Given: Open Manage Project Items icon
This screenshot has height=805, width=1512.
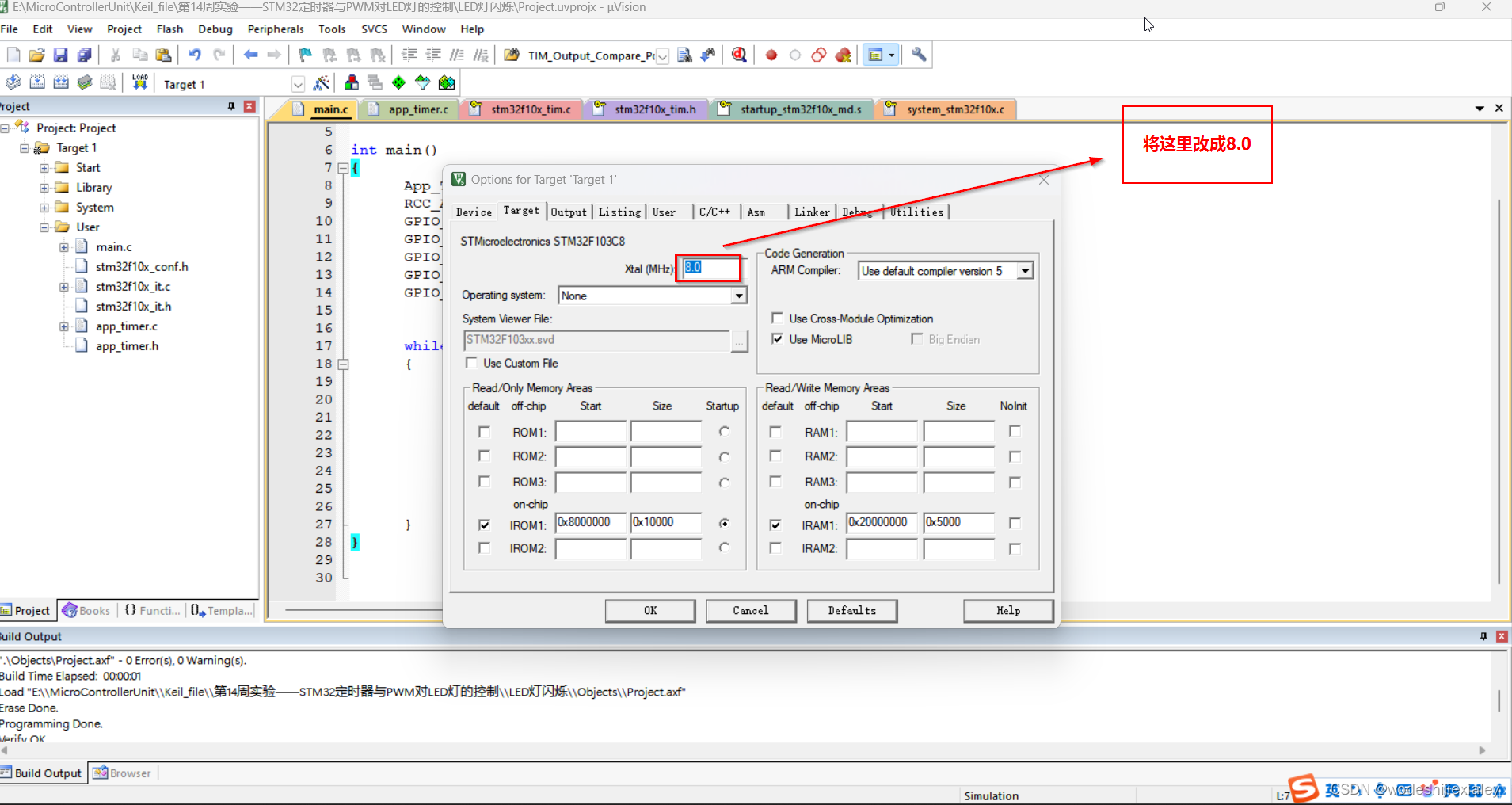Looking at the screenshot, I should pos(352,82).
